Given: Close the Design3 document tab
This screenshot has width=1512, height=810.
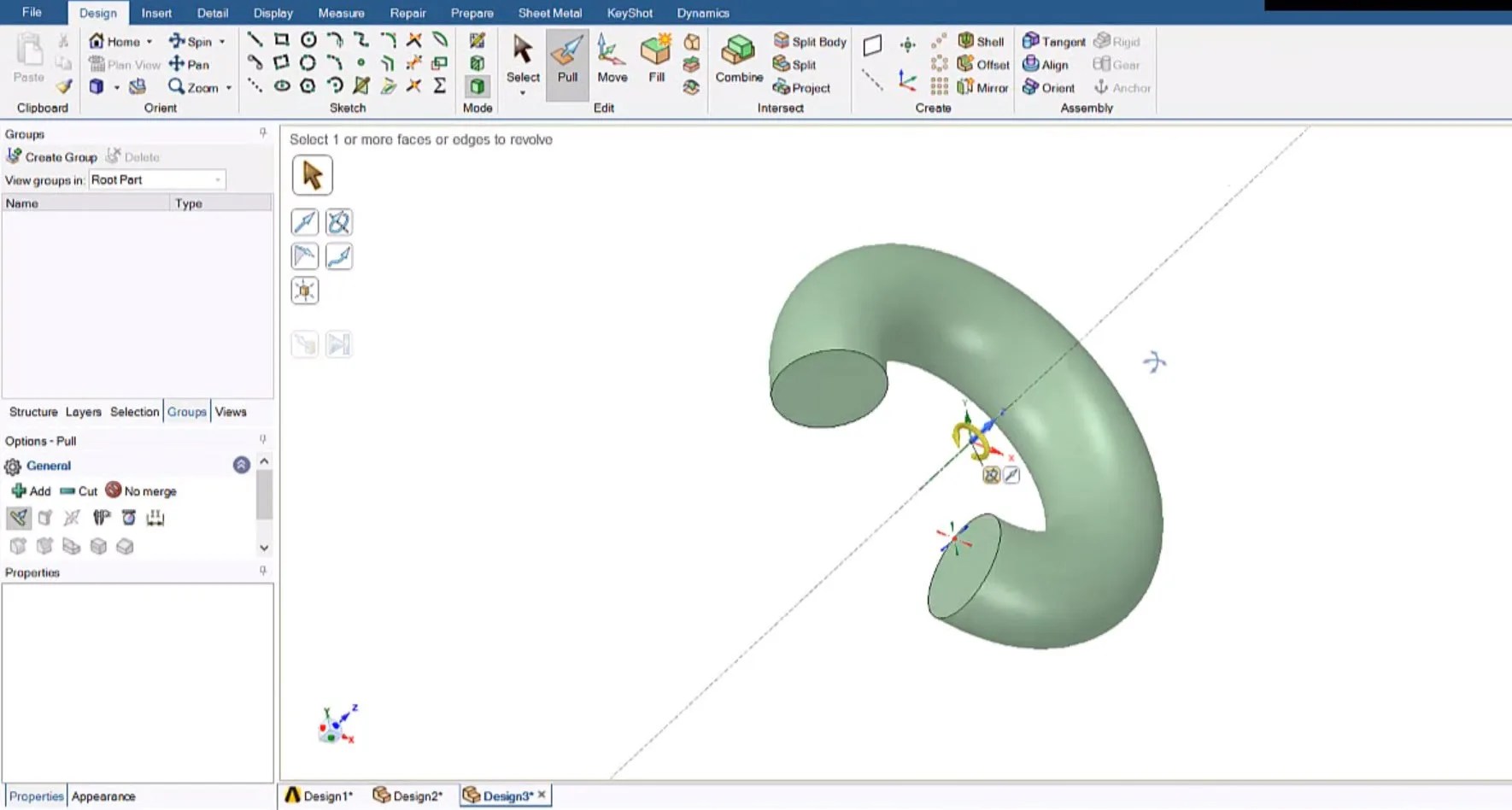Looking at the screenshot, I should pyautogui.click(x=542, y=795).
